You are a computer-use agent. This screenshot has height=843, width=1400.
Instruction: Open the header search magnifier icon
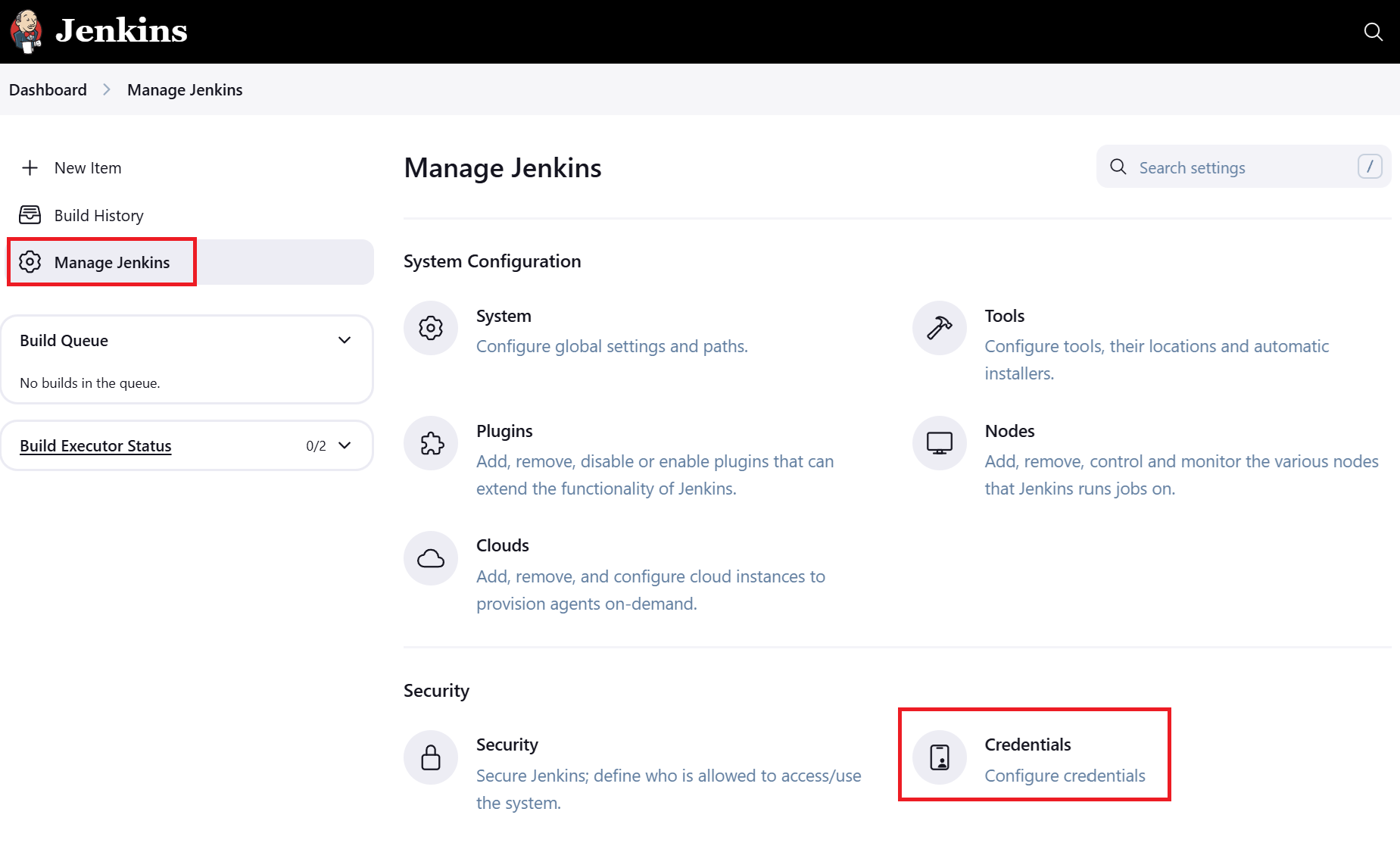(x=1373, y=32)
